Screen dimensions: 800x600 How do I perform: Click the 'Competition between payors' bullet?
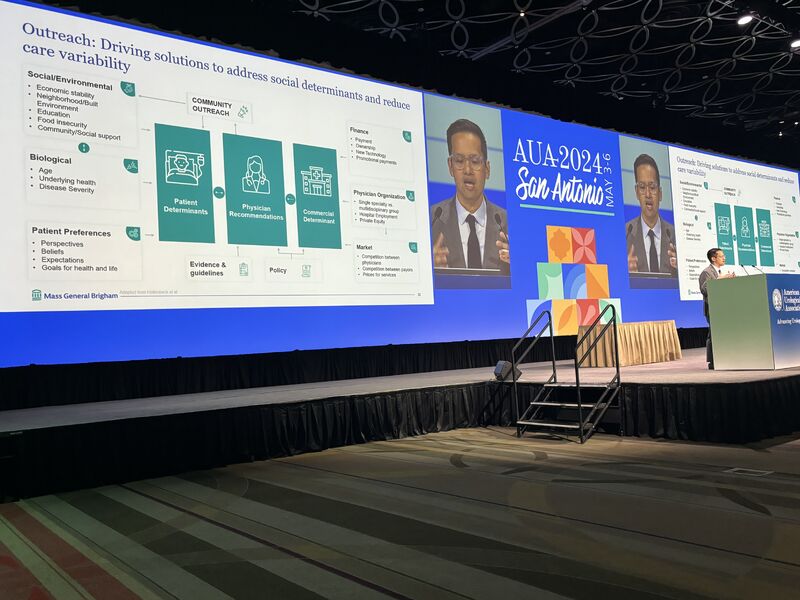coord(388,269)
